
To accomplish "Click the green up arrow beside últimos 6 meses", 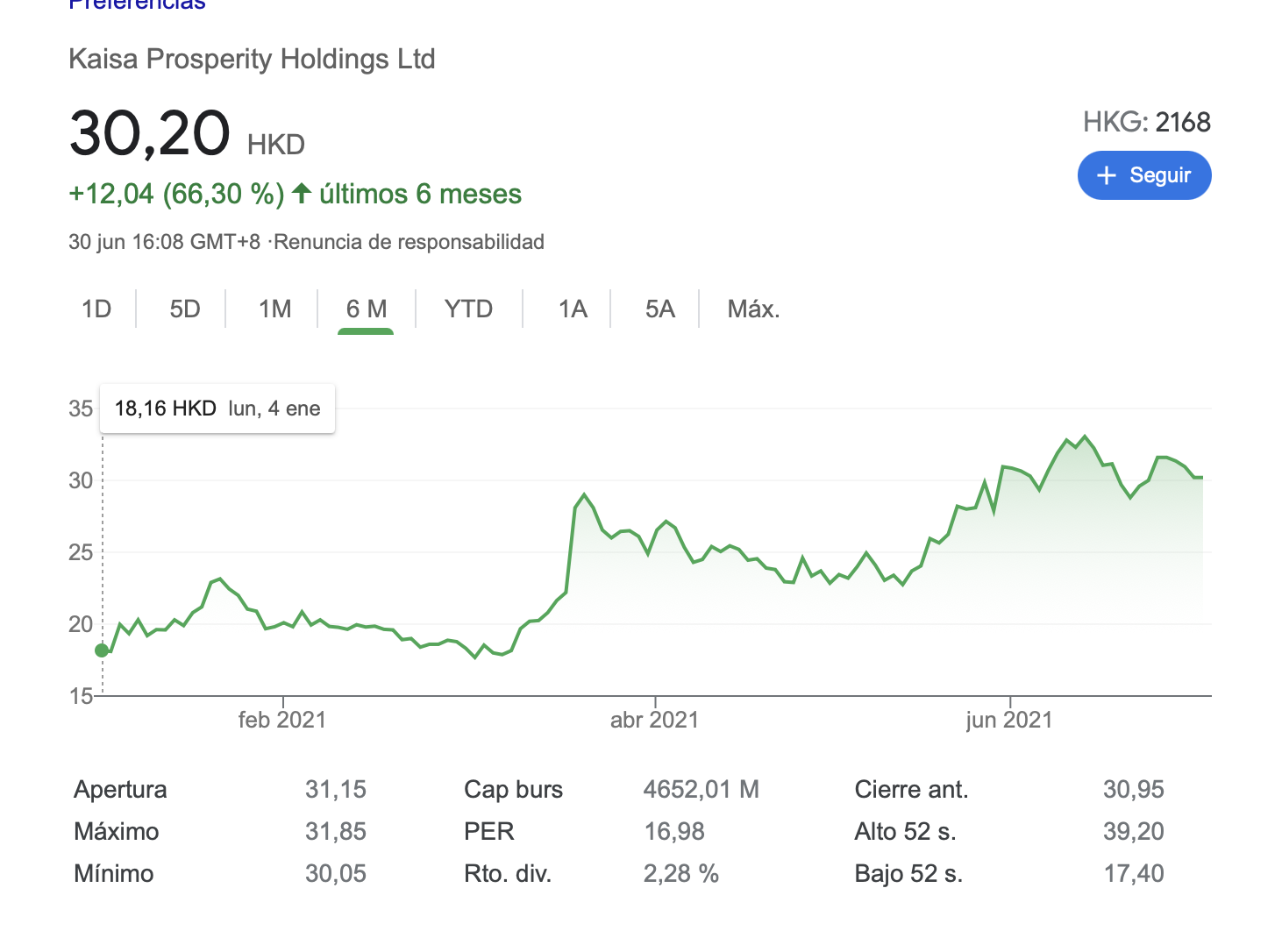I will coord(302,193).
